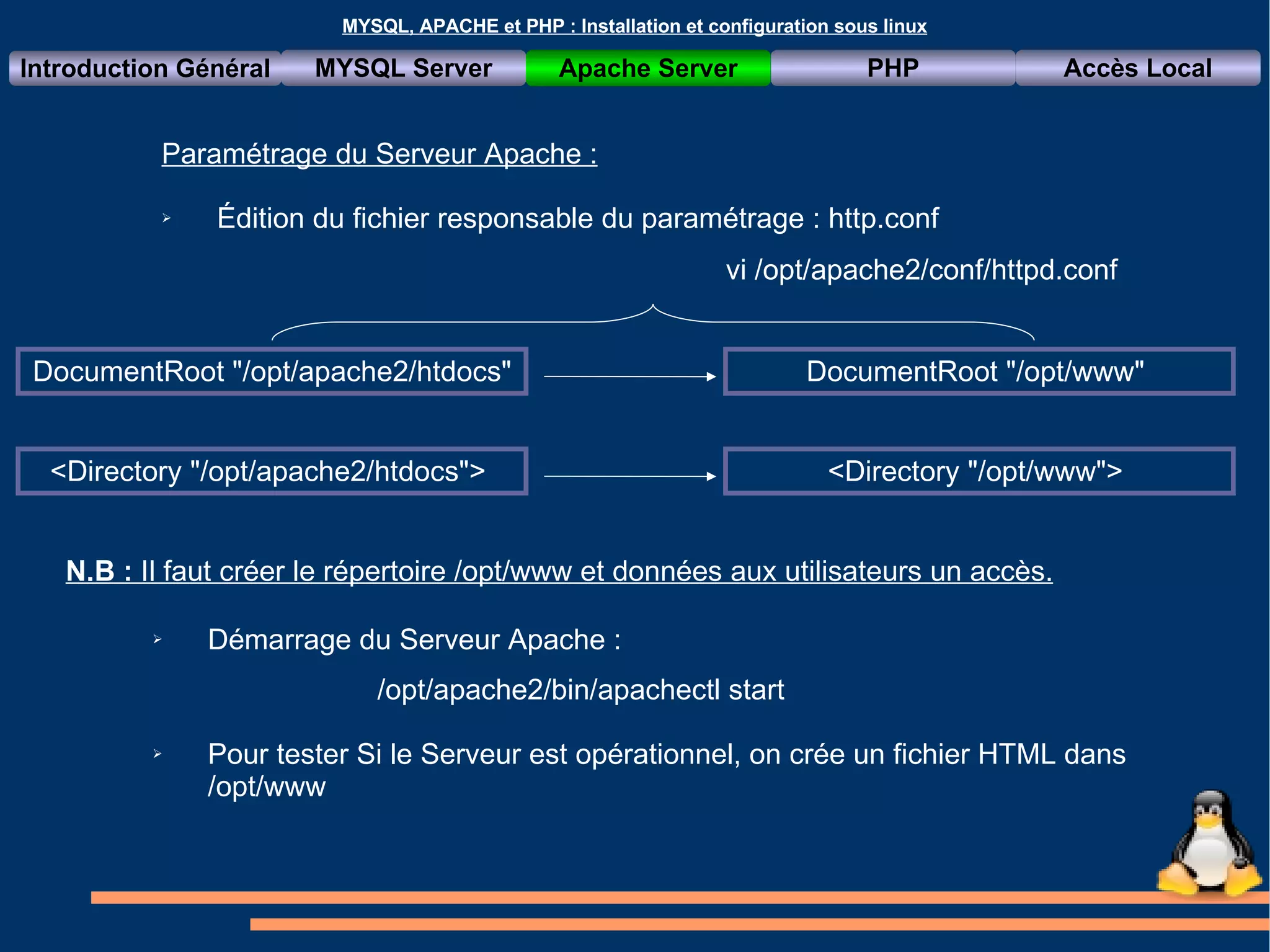
Task: Switch to the MYSQL Server tab
Action: coord(404,68)
